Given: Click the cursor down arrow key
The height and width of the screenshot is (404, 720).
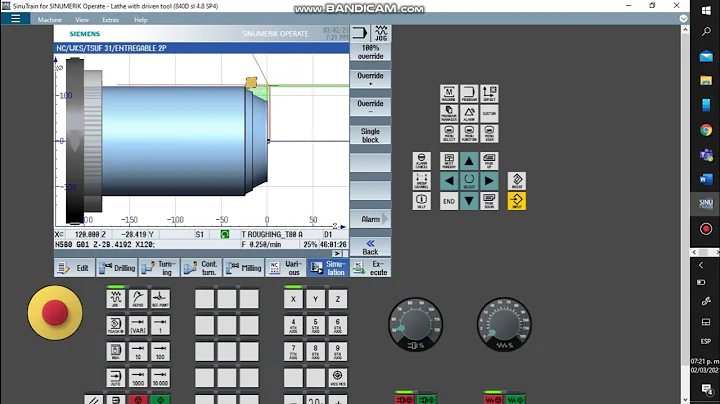Looking at the screenshot, I should (469, 201).
